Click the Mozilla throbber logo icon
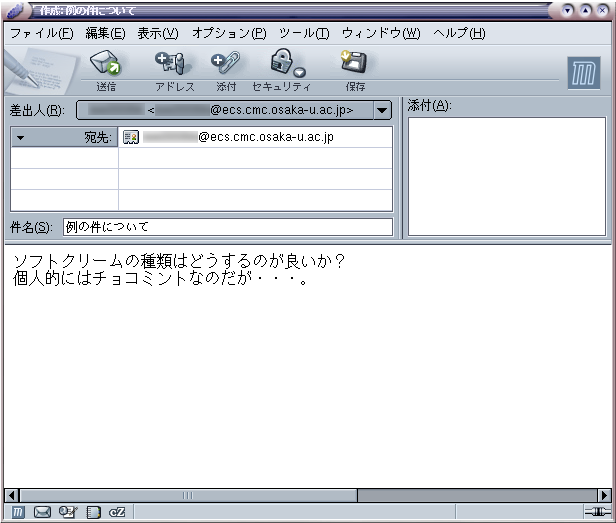Viewport: 616px width, 523px height. (584, 74)
